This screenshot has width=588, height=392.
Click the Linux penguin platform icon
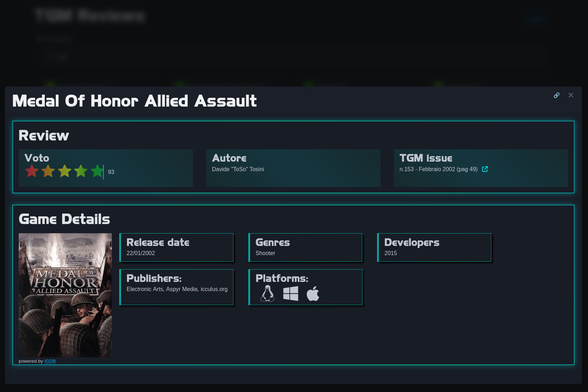267,293
